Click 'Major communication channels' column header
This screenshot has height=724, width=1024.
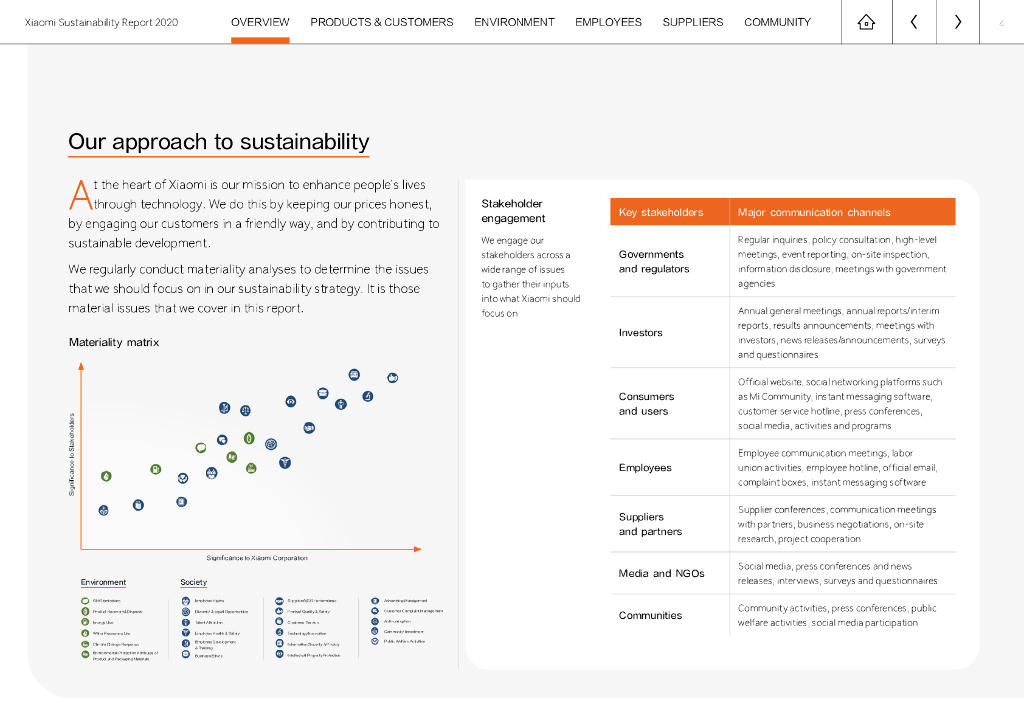[814, 212]
